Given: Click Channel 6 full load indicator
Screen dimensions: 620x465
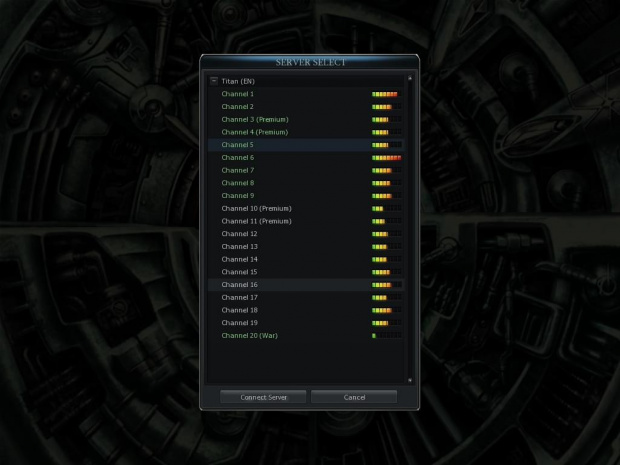Looking at the screenshot, I should [x=387, y=158].
